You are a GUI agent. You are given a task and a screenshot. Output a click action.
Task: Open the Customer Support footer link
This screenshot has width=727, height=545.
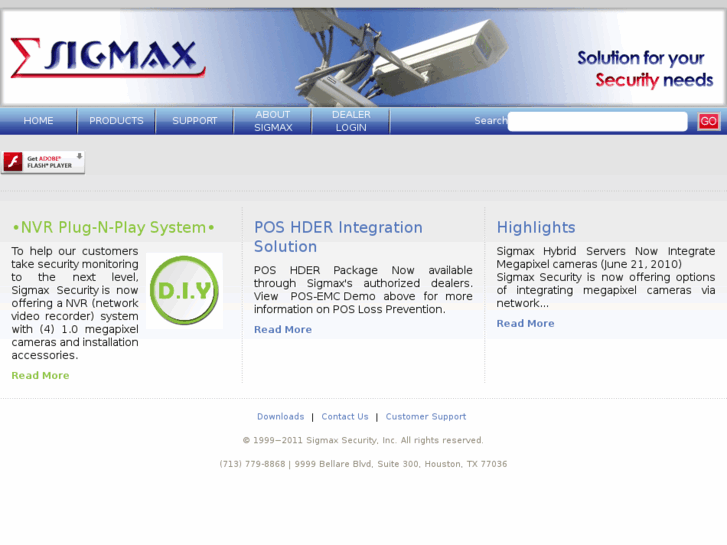pyautogui.click(x=426, y=417)
